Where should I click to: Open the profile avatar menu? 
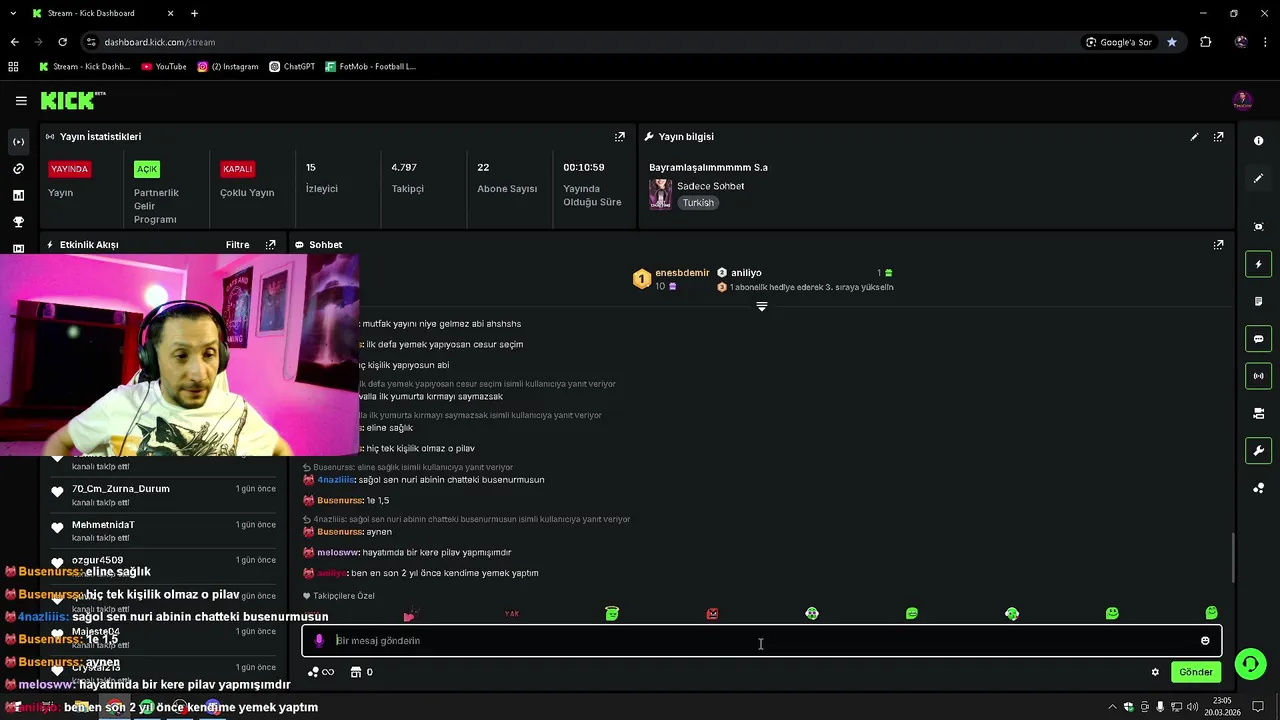[1242, 101]
